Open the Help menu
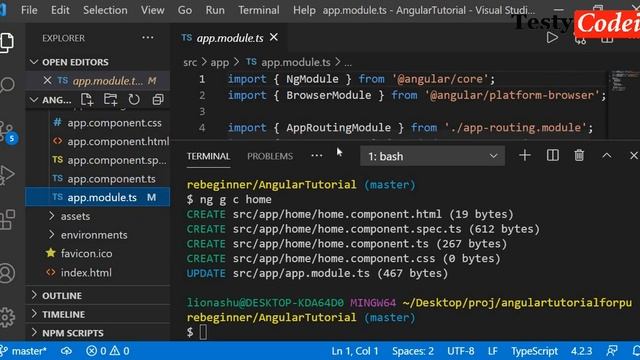 pyautogui.click(x=304, y=10)
